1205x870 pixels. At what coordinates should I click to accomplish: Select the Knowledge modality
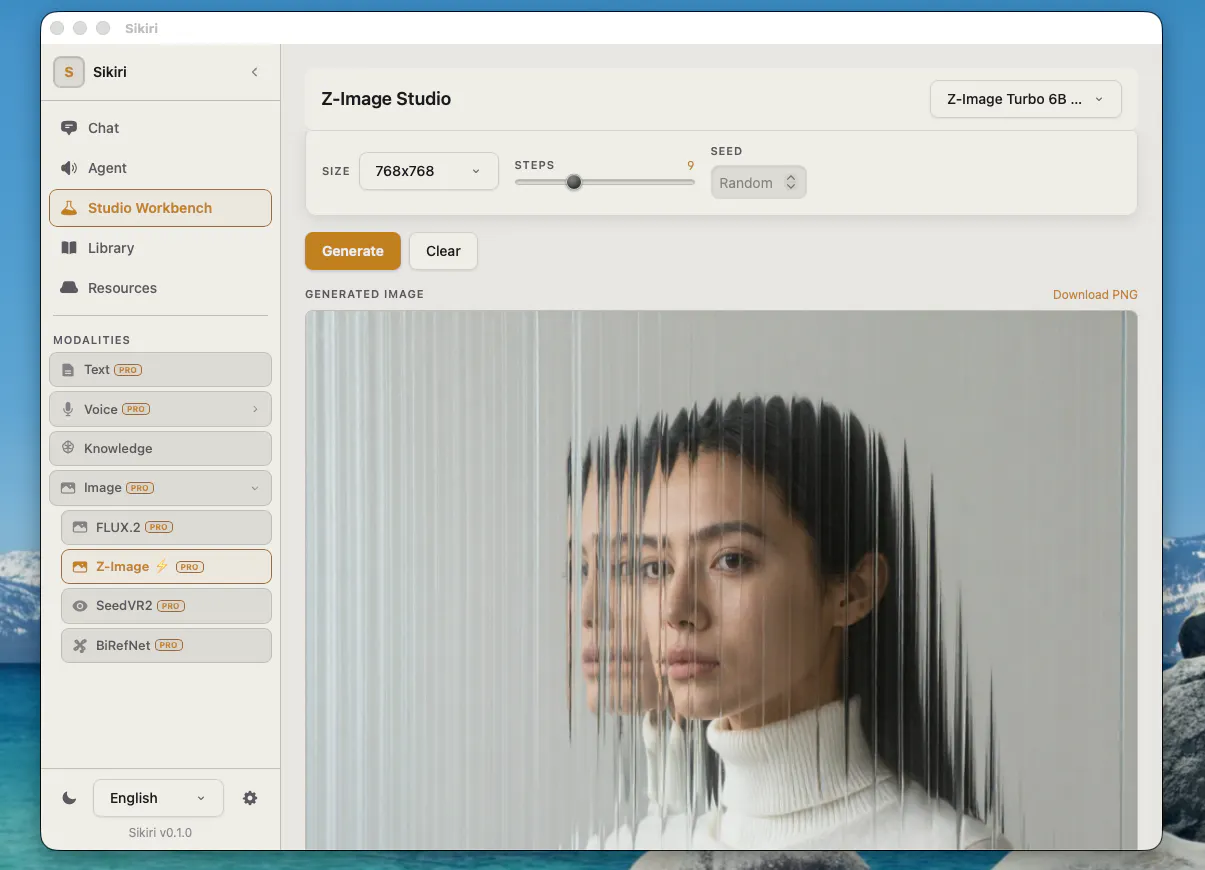tap(160, 448)
